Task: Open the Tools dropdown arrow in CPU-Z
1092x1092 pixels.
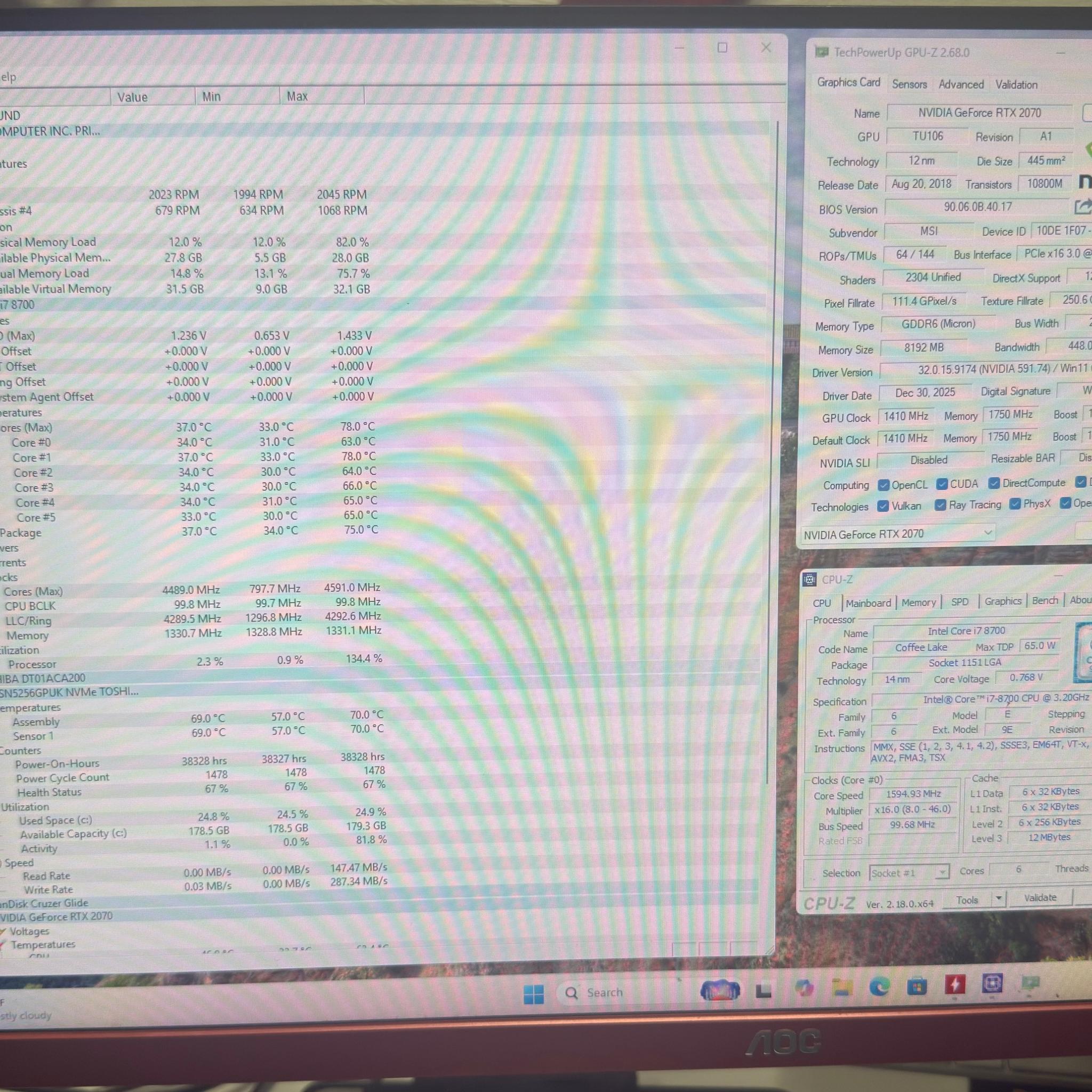Action: 999,898
